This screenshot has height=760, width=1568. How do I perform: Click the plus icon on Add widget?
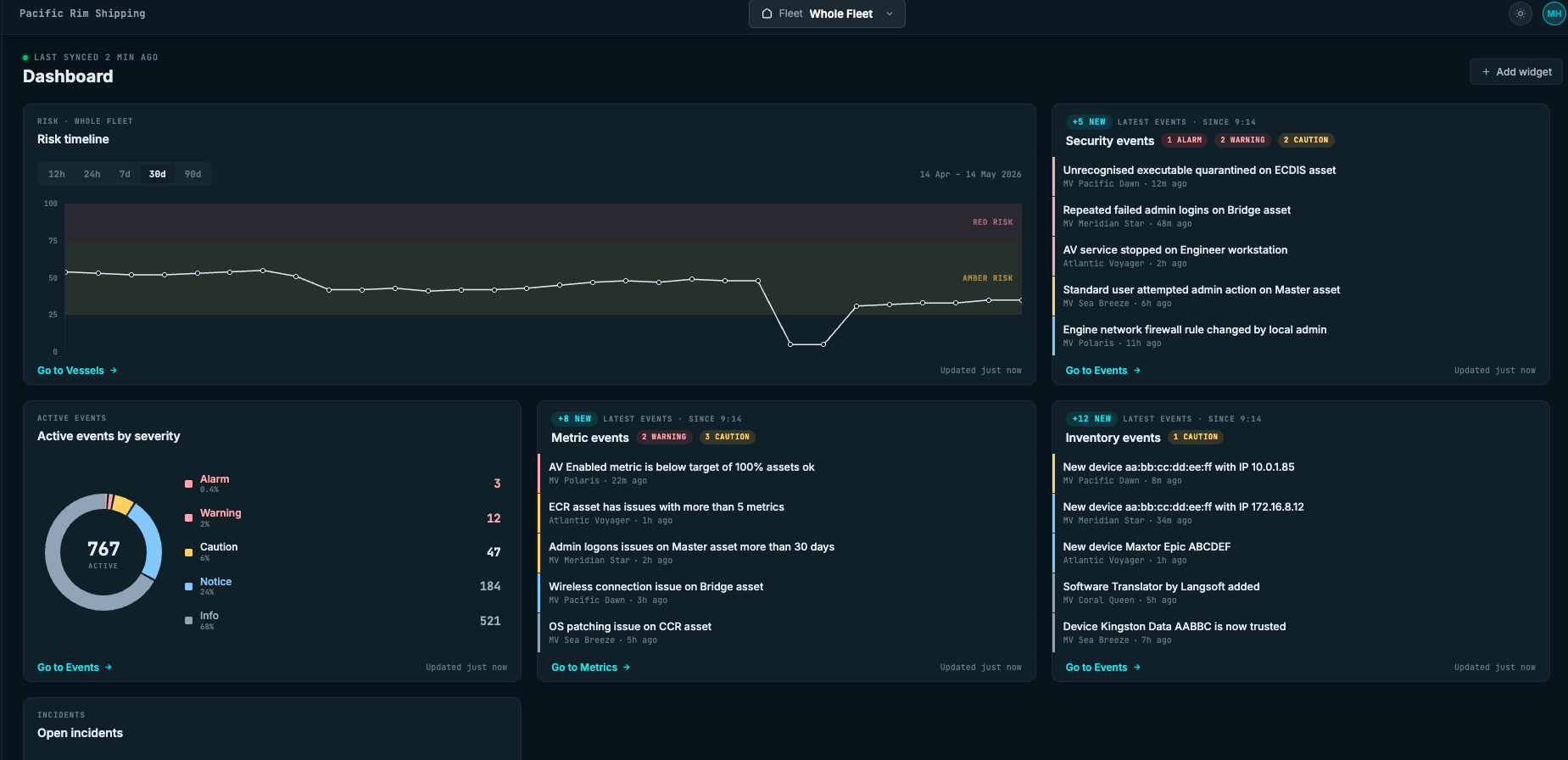[x=1486, y=72]
